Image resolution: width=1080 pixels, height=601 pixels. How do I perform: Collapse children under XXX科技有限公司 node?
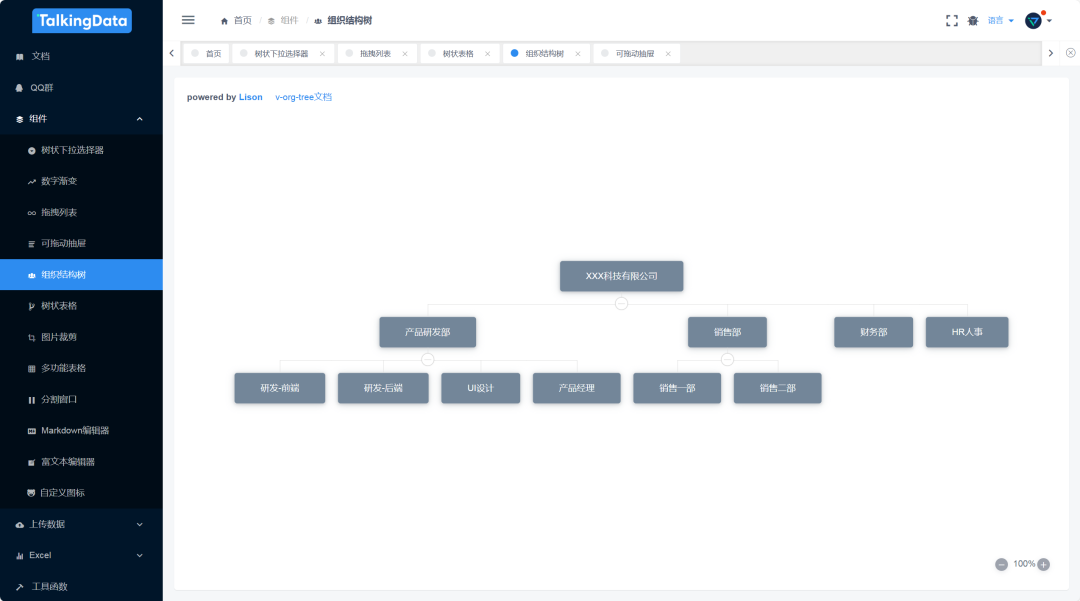click(x=621, y=303)
